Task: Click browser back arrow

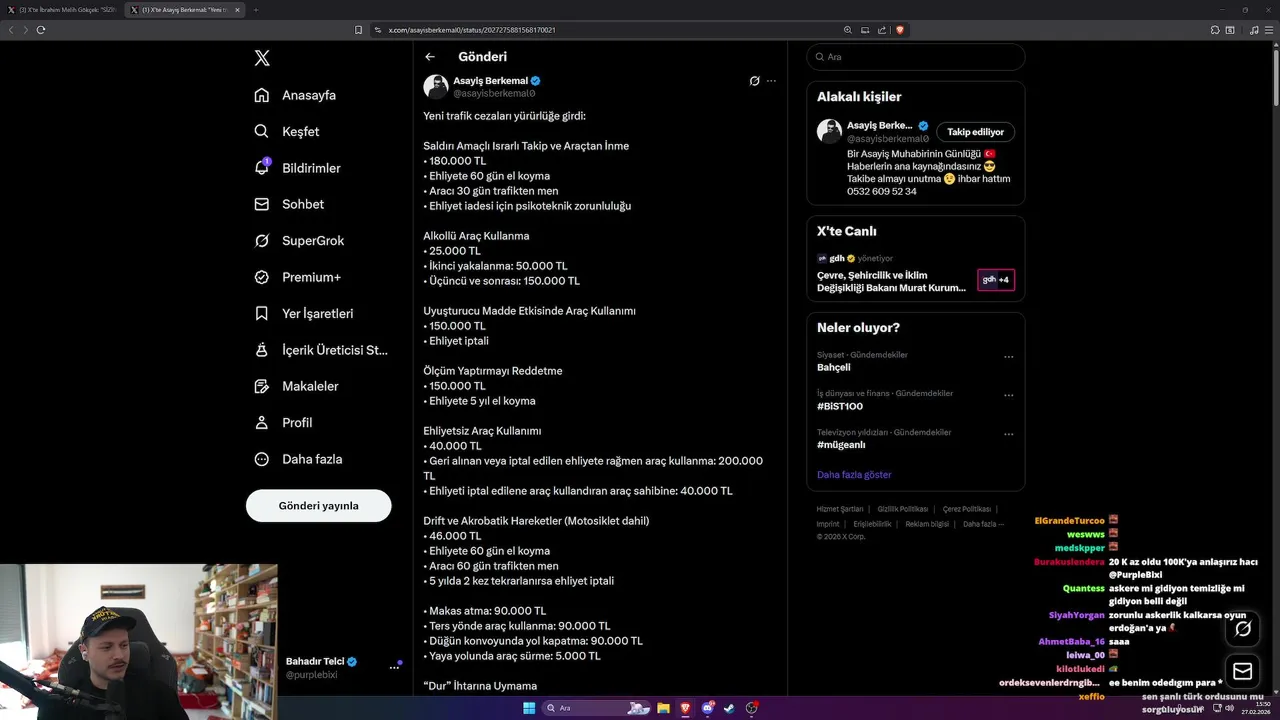Action: tap(11, 30)
